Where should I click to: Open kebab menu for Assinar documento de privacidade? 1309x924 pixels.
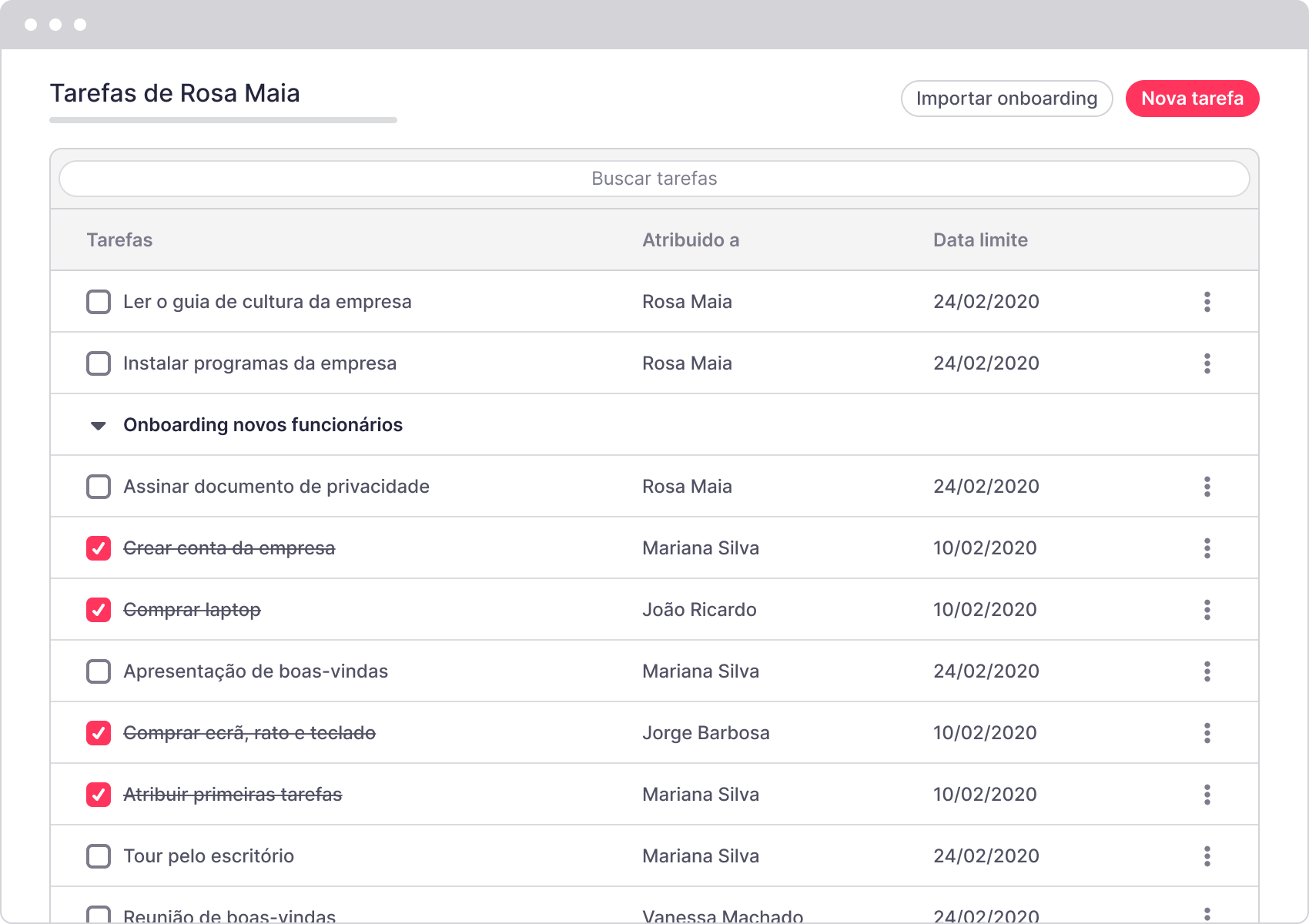tap(1207, 487)
